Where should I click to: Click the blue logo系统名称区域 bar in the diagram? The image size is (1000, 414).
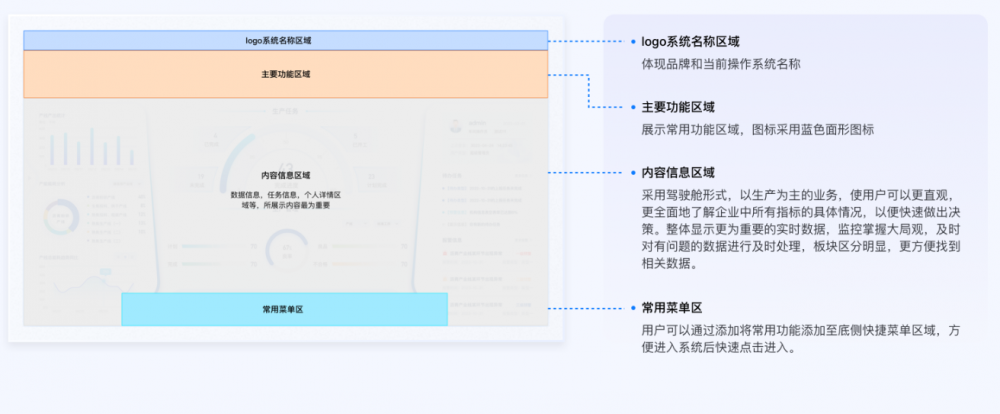pyautogui.click(x=285, y=40)
